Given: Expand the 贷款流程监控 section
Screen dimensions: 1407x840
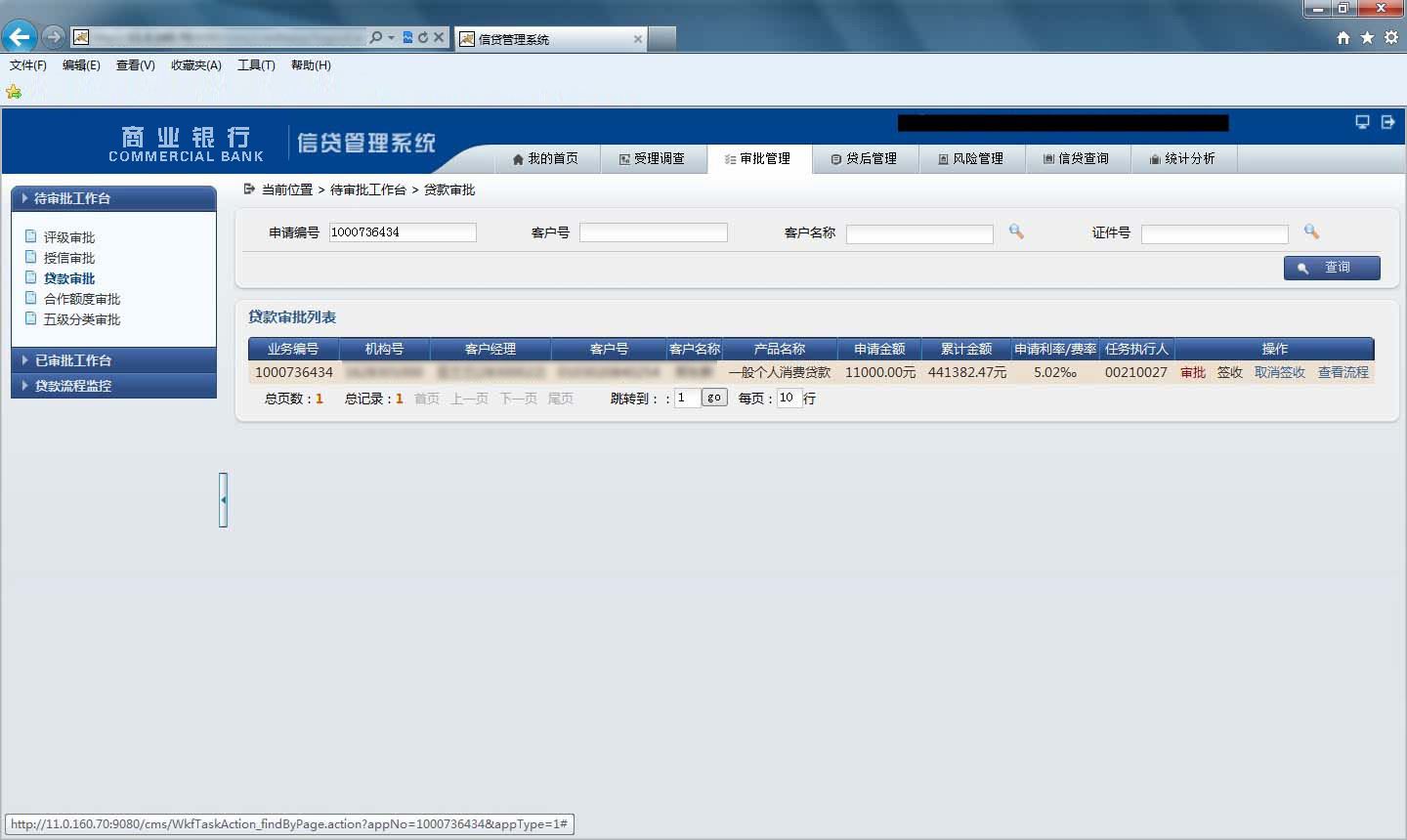Looking at the screenshot, I should pos(113,386).
